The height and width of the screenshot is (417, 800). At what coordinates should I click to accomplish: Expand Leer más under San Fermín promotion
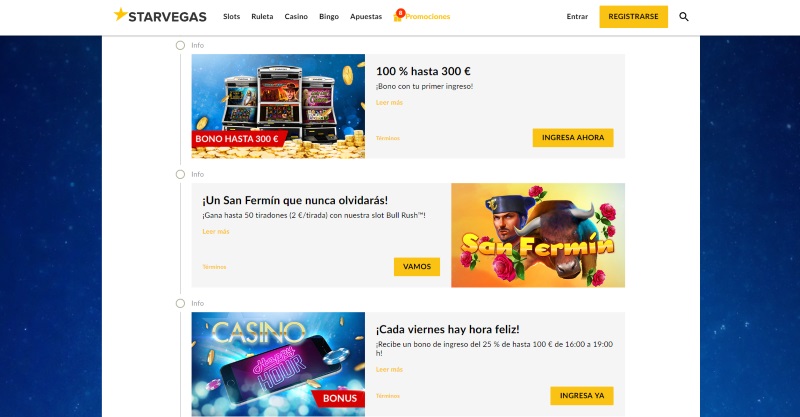coord(216,232)
